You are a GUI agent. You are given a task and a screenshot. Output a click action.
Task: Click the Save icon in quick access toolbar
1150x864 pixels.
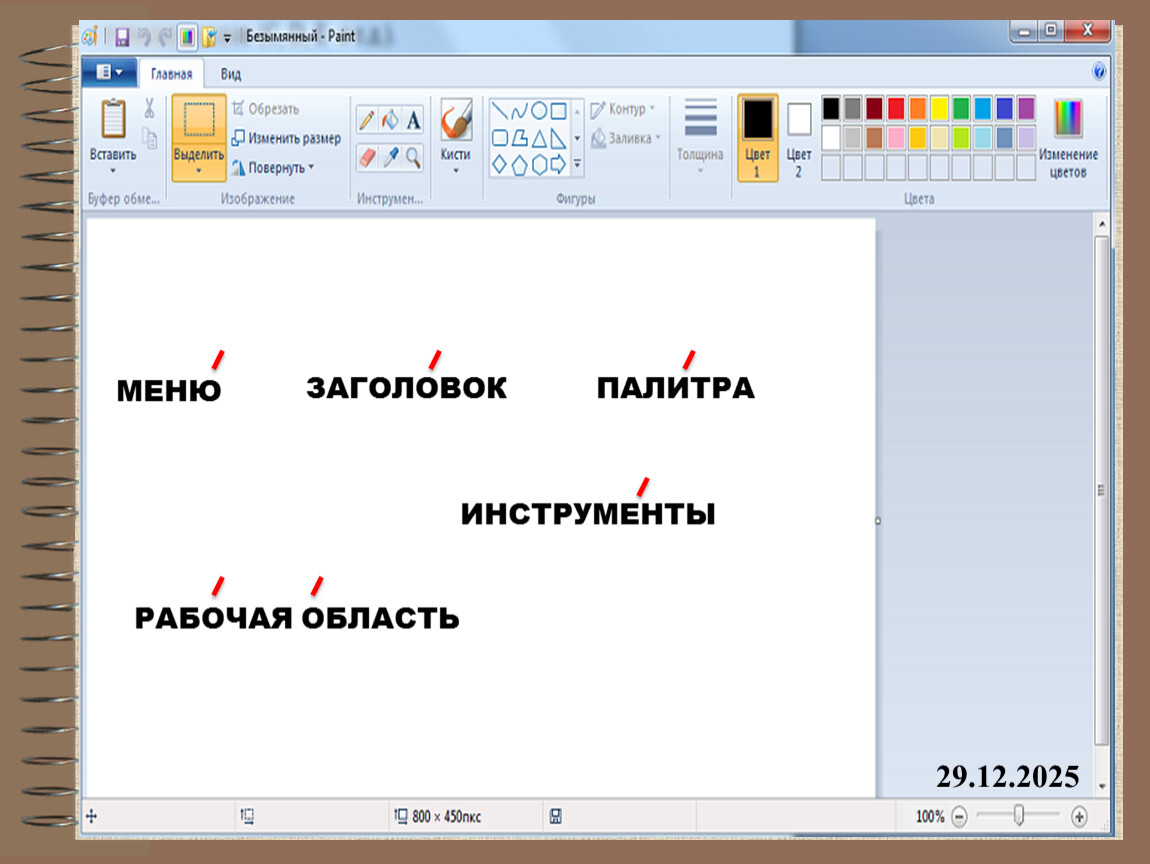coord(122,38)
